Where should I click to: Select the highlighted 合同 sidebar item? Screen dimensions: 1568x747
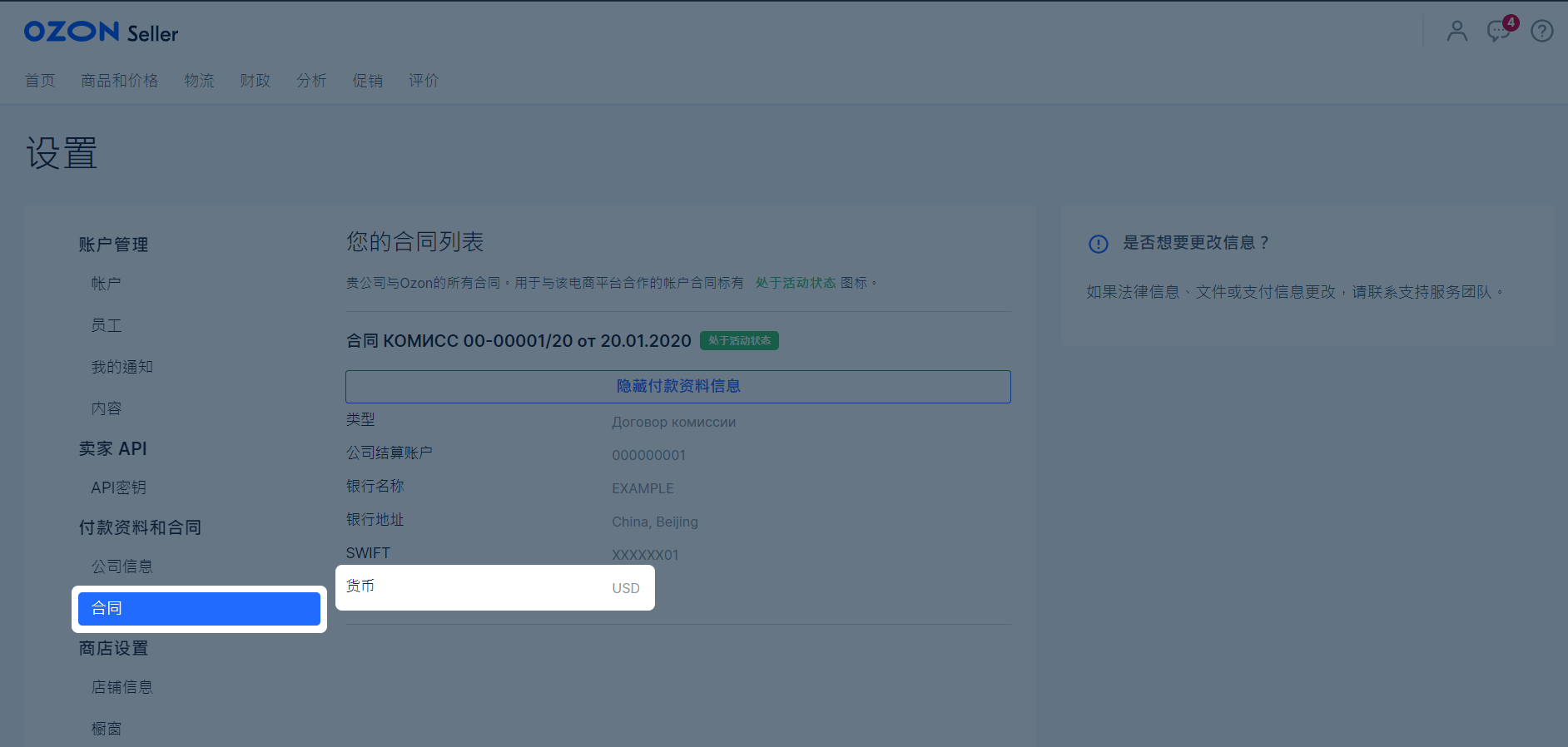(199, 608)
